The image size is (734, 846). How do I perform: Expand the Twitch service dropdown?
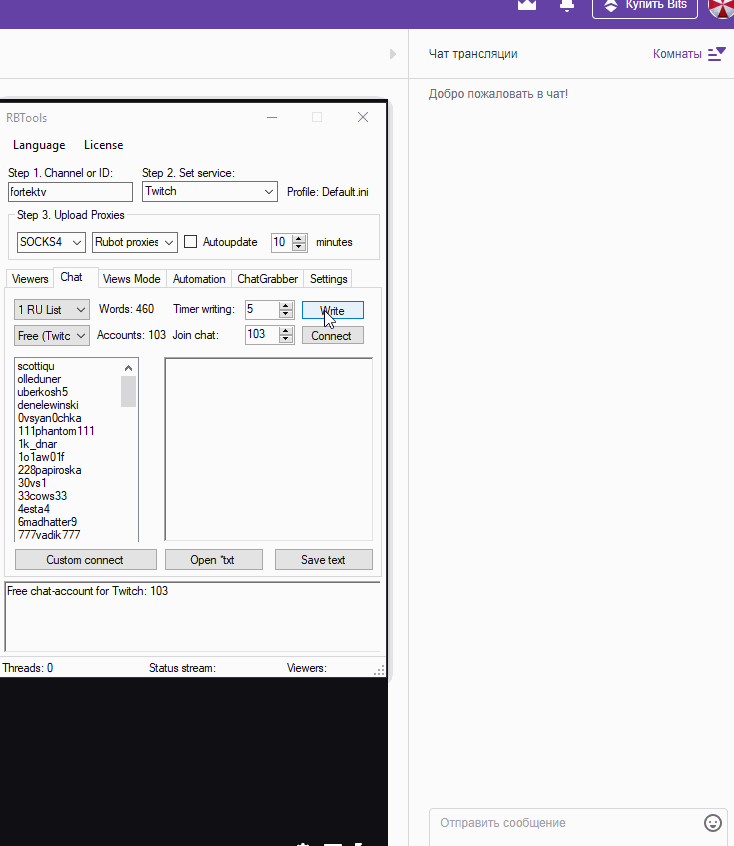click(x=269, y=191)
